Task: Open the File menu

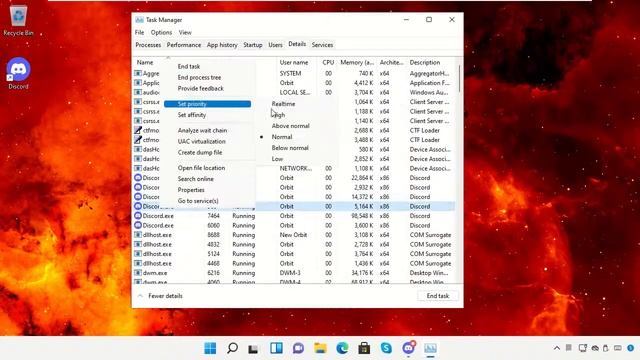Action: (139, 32)
